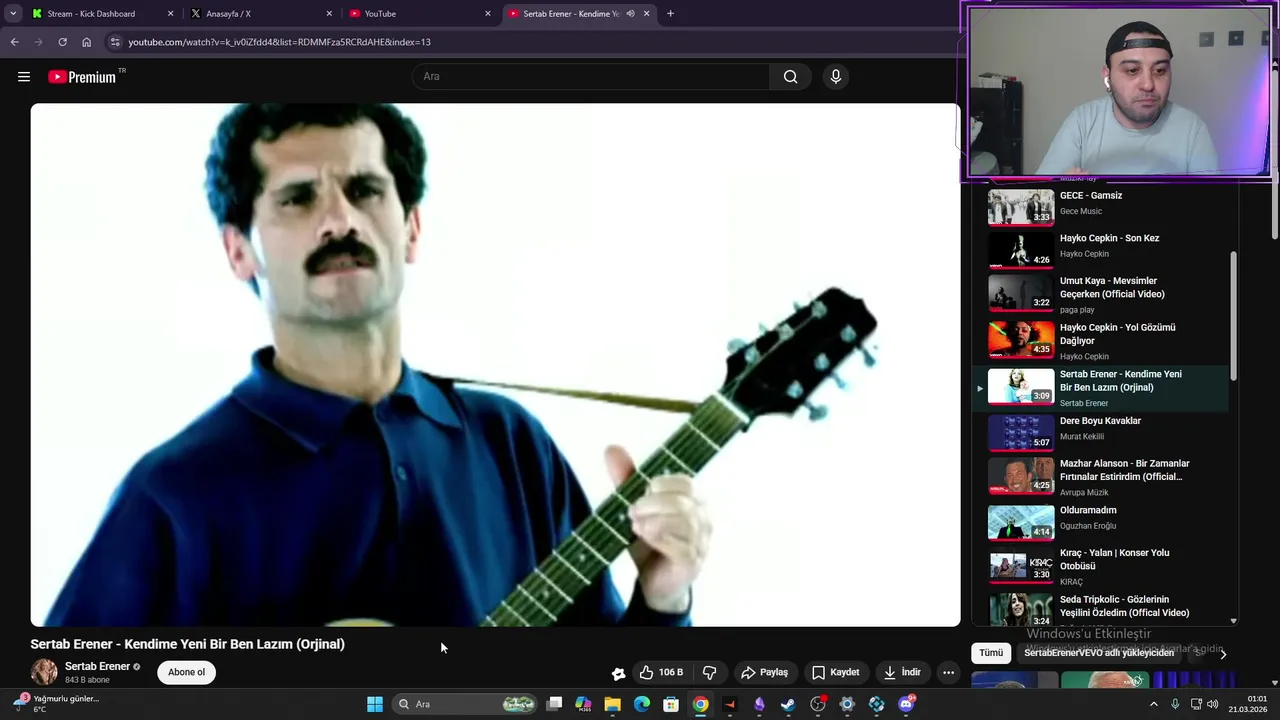
Task: Open the Sertab Erener channel name link
Action: (x=97, y=666)
